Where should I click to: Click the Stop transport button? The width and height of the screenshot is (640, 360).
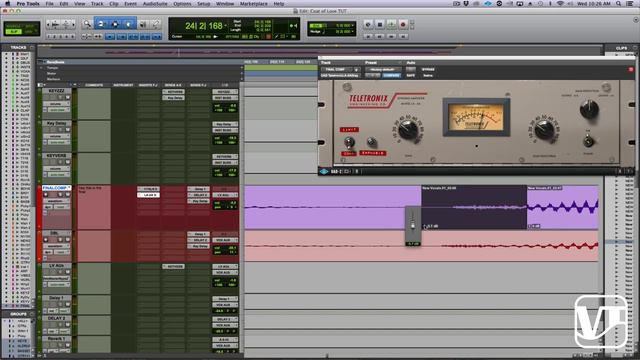(x=380, y=24)
